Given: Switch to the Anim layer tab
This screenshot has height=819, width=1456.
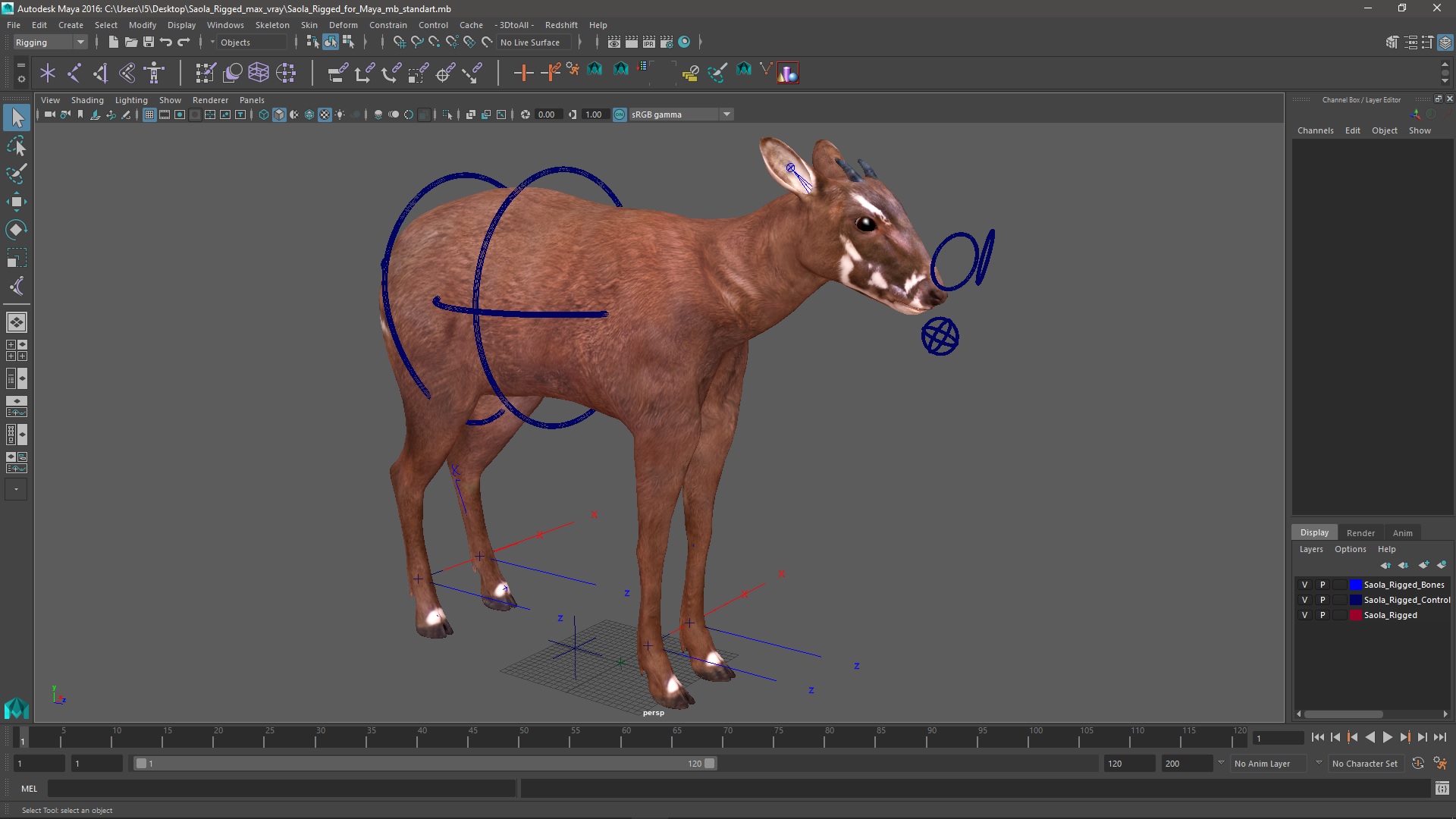Looking at the screenshot, I should click(x=1402, y=532).
